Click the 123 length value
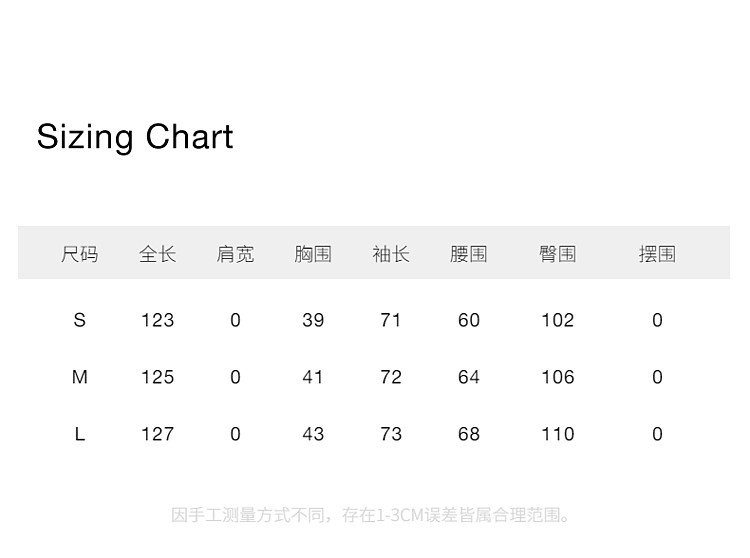 157,320
